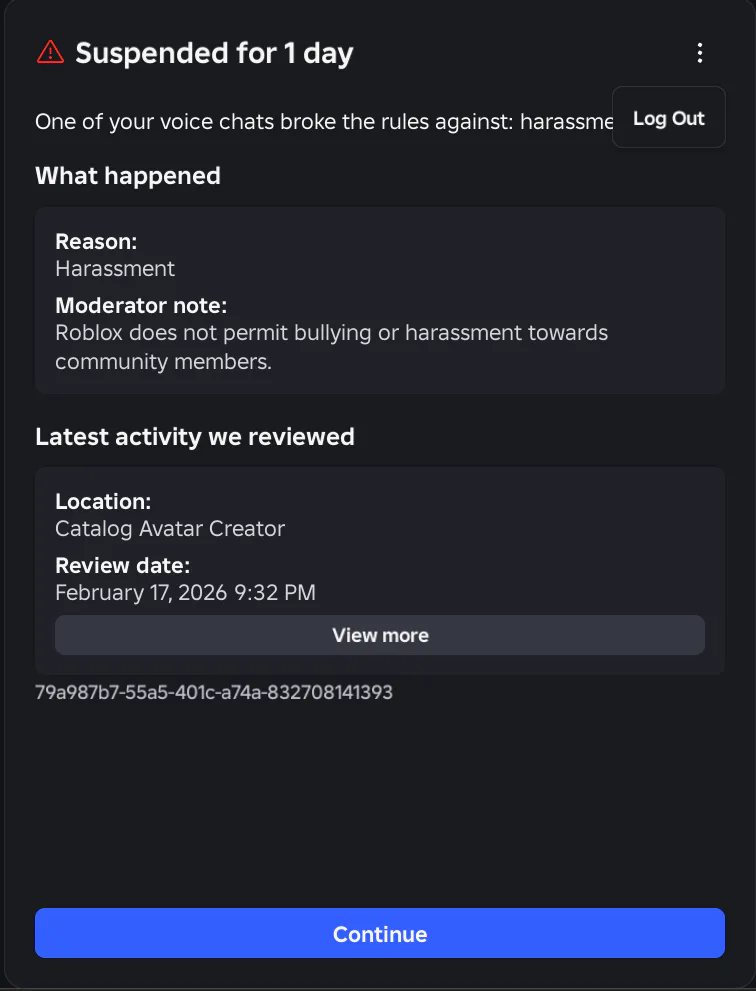Screen dimensions: 756x991
Task: Click the red warning triangle icon
Action: click(49, 52)
